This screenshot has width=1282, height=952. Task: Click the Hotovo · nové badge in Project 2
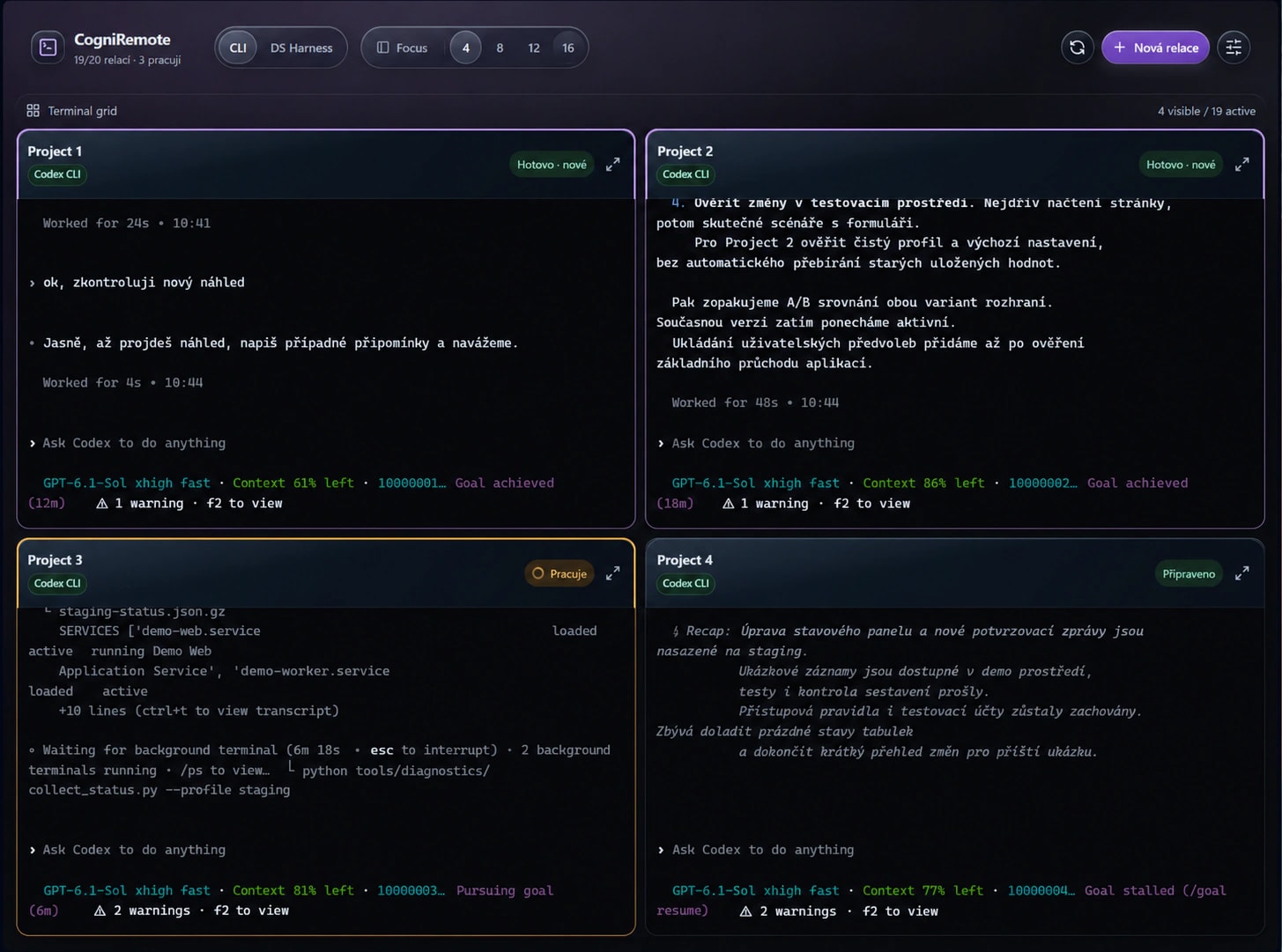click(x=1181, y=165)
